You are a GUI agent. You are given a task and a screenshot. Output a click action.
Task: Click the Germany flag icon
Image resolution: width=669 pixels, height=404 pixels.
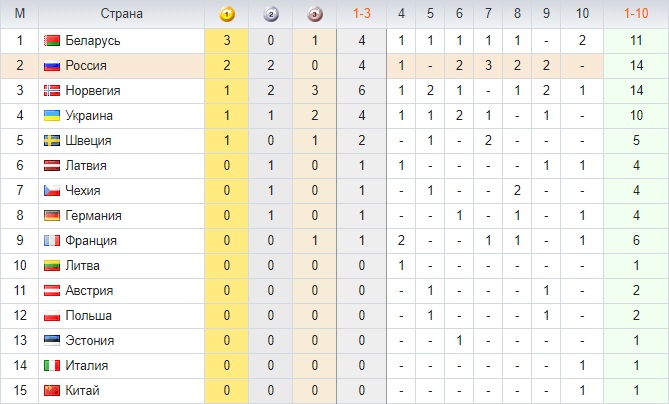52,216
